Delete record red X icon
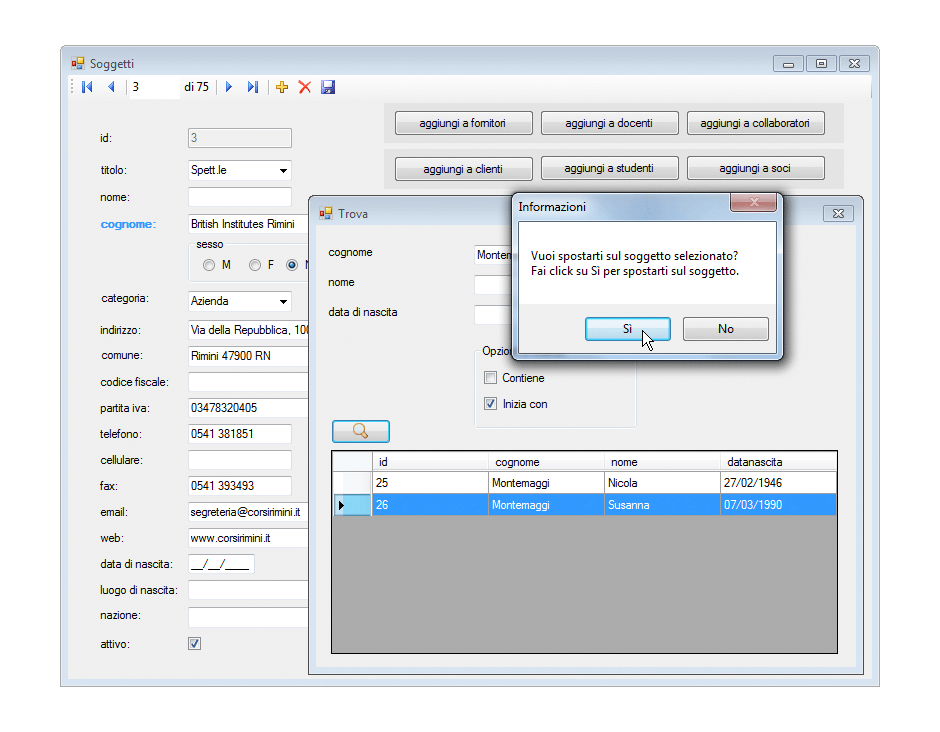This screenshot has width=940, height=732. point(305,87)
